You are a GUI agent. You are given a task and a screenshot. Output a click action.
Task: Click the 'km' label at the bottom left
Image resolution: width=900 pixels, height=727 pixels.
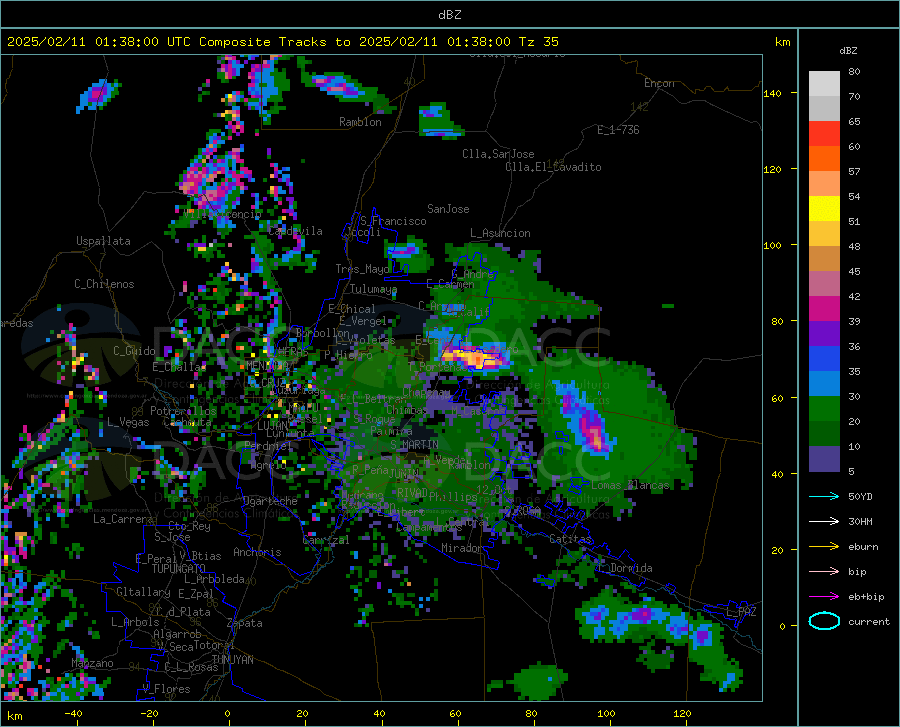14,716
